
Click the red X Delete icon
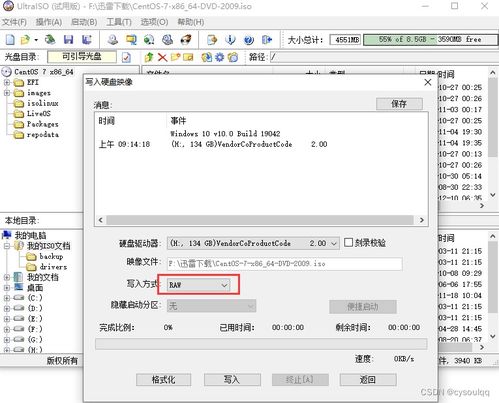click(162, 57)
